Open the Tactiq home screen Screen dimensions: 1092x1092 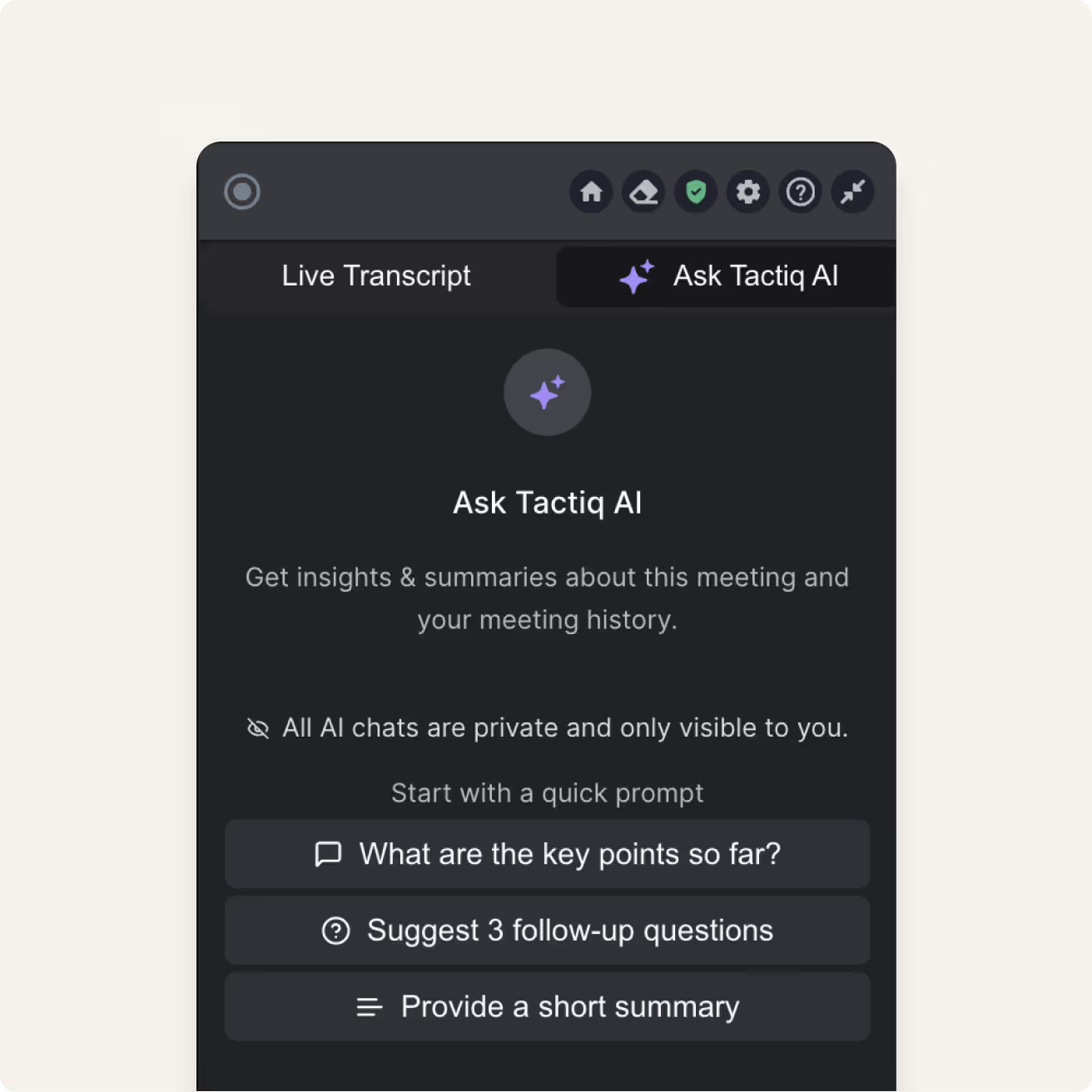pos(591,192)
